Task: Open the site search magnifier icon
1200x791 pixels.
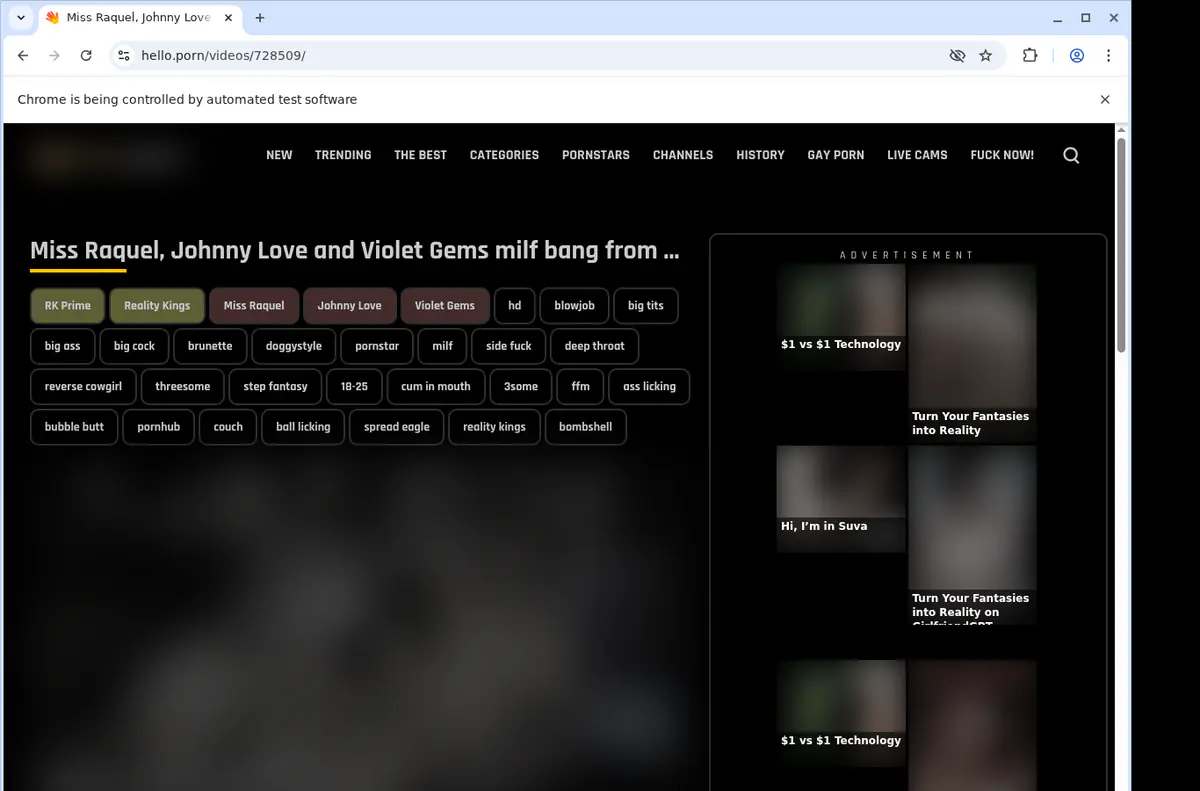Action: [1071, 155]
